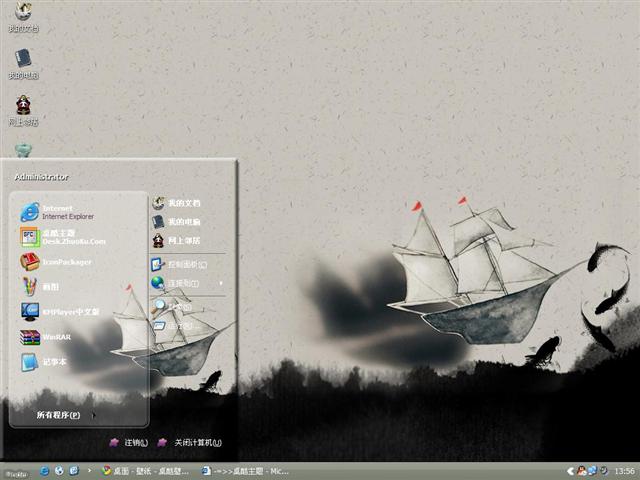Launch IconPackager from the Start menu
640x480 pixels.
click(56, 262)
